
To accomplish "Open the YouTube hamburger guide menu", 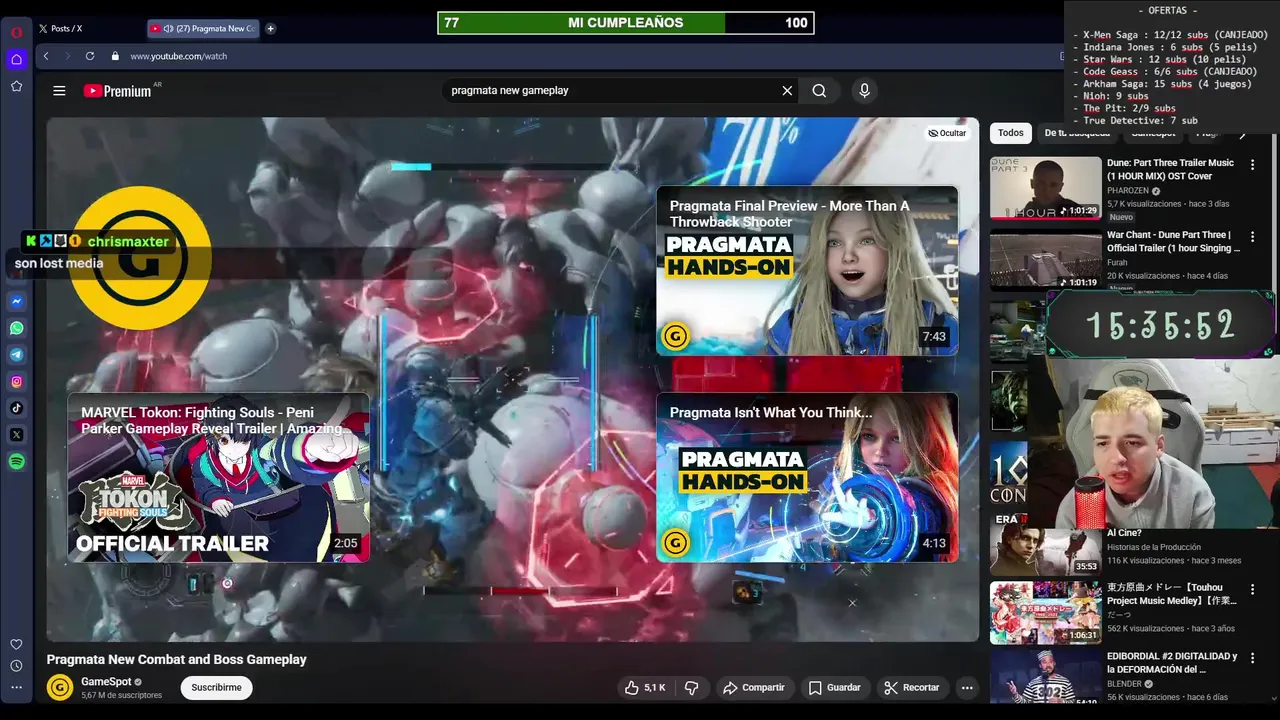I will click(x=59, y=90).
